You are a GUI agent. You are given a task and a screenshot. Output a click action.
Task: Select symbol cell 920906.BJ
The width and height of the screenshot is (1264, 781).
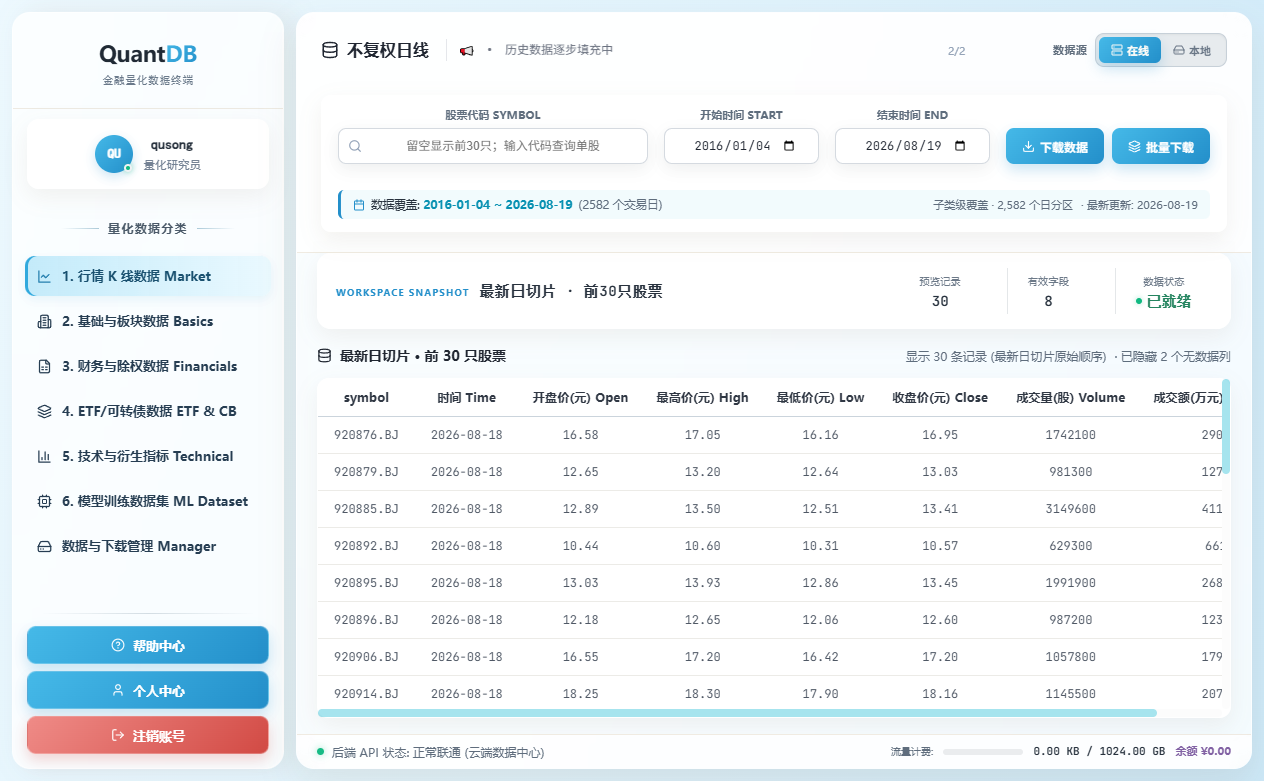(366, 657)
